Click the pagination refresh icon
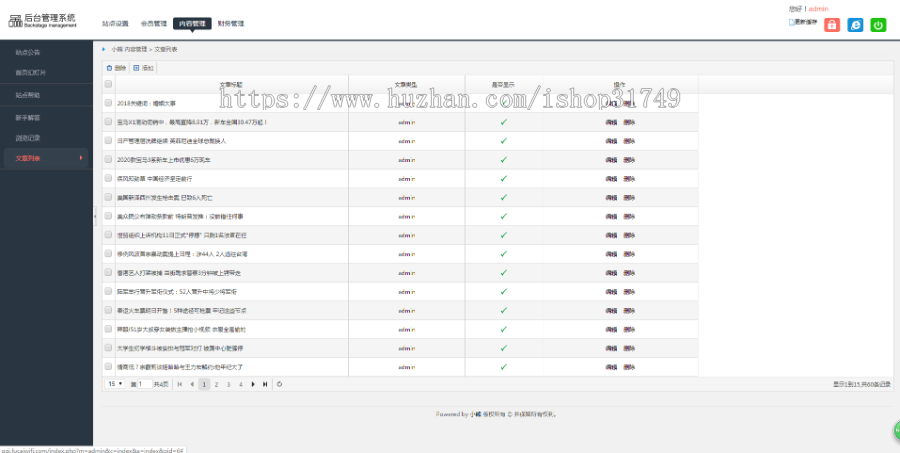The width and height of the screenshot is (900, 453). pos(280,384)
